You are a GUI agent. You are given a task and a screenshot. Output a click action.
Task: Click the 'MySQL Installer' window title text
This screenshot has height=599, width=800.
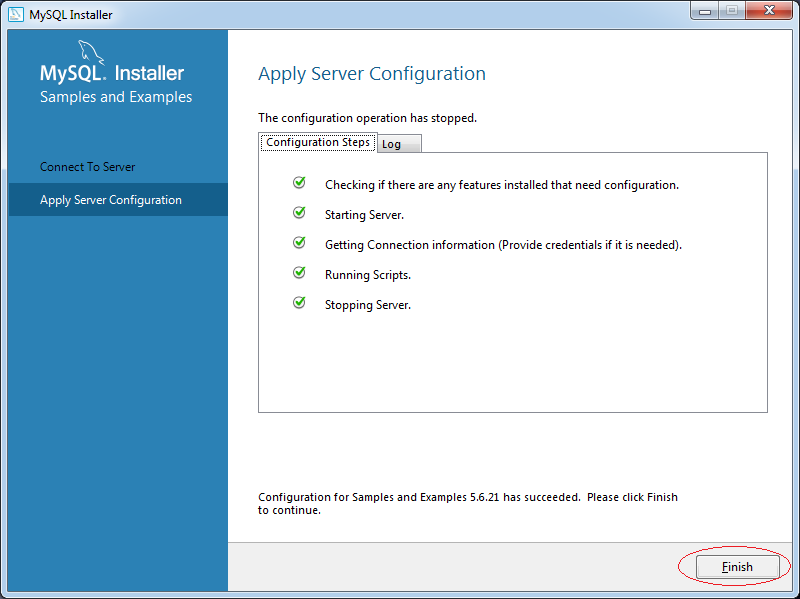click(x=71, y=15)
